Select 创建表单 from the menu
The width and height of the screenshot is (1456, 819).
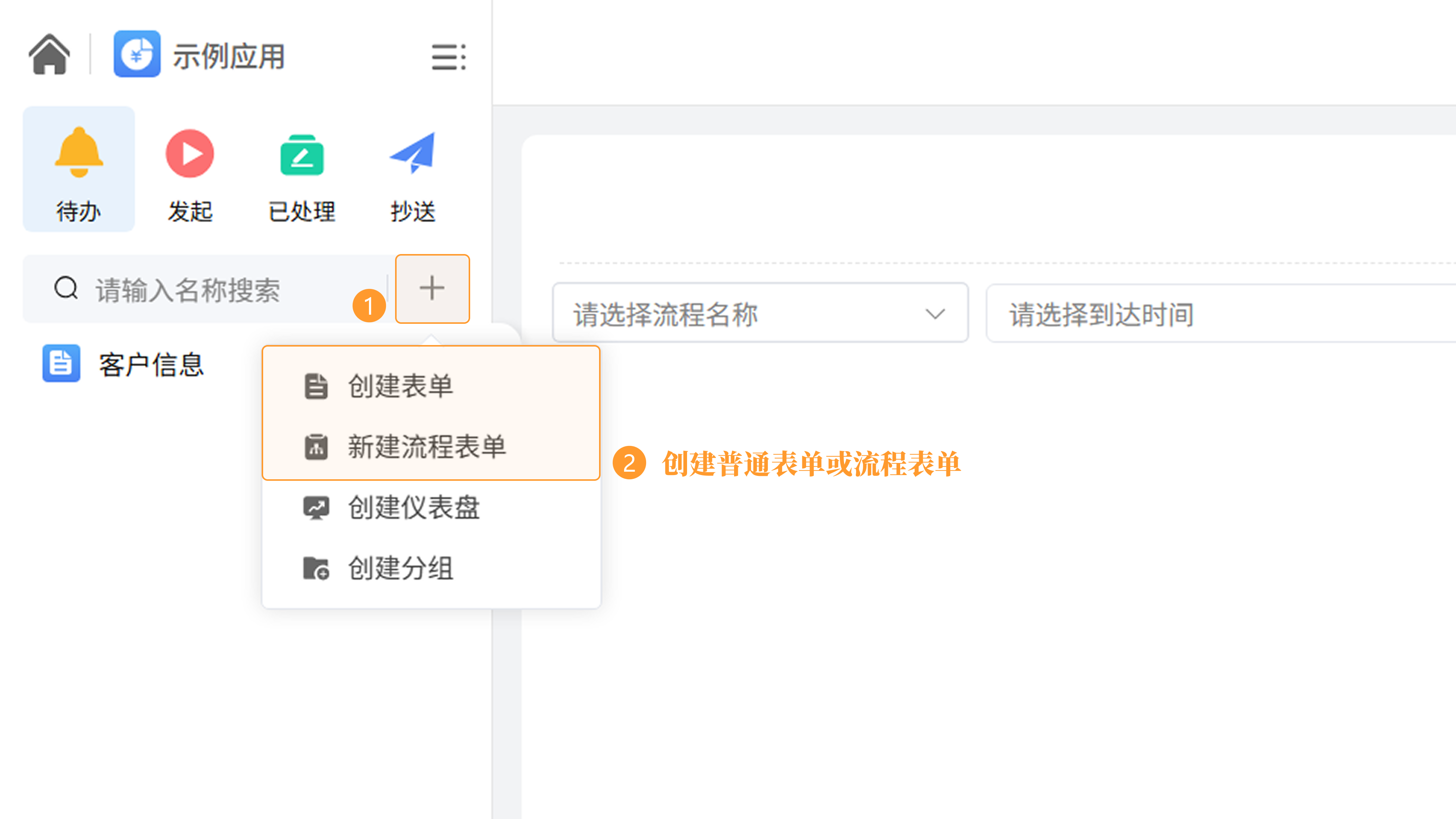(400, 387)
